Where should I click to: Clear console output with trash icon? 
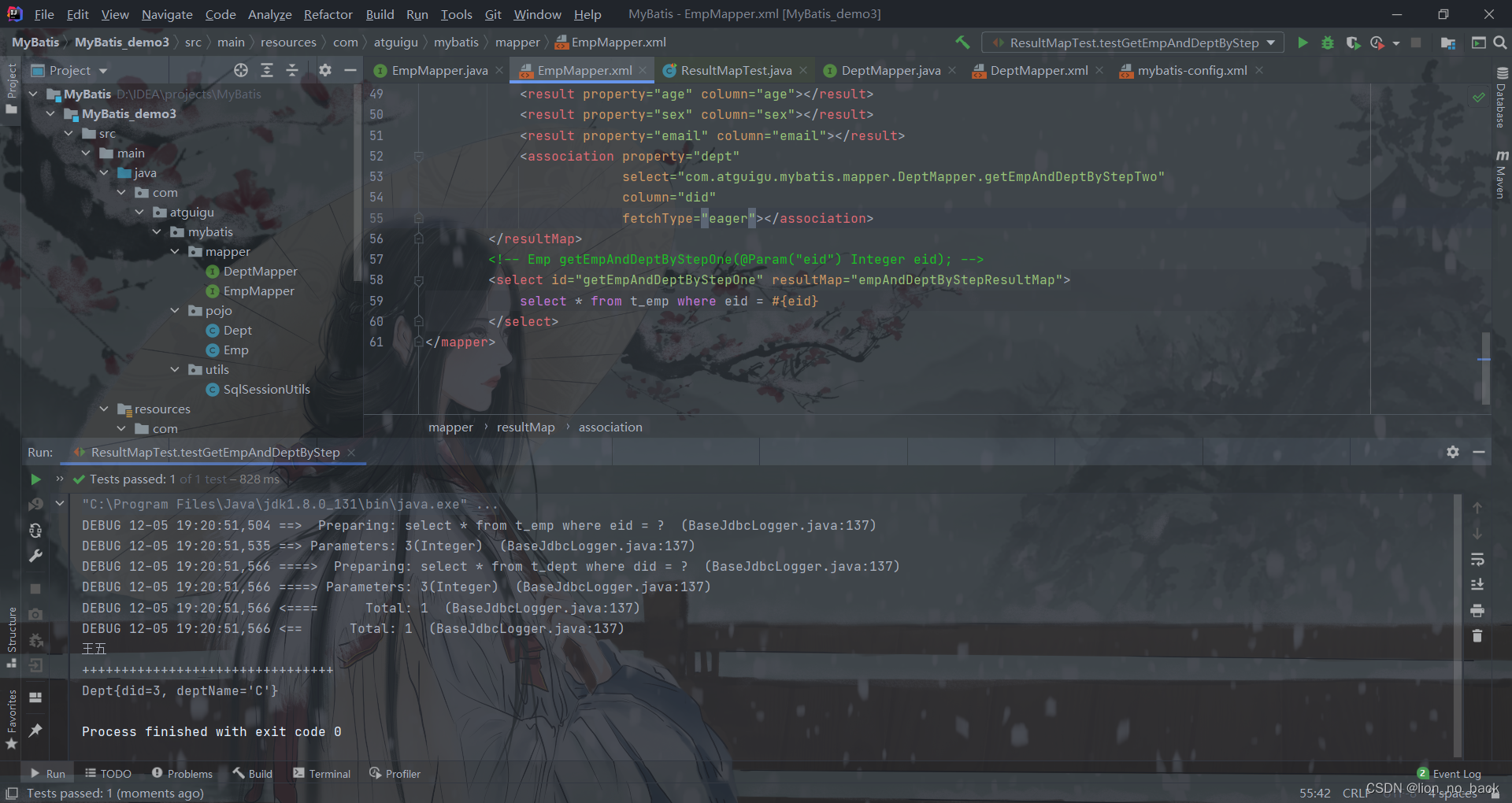1477,635
